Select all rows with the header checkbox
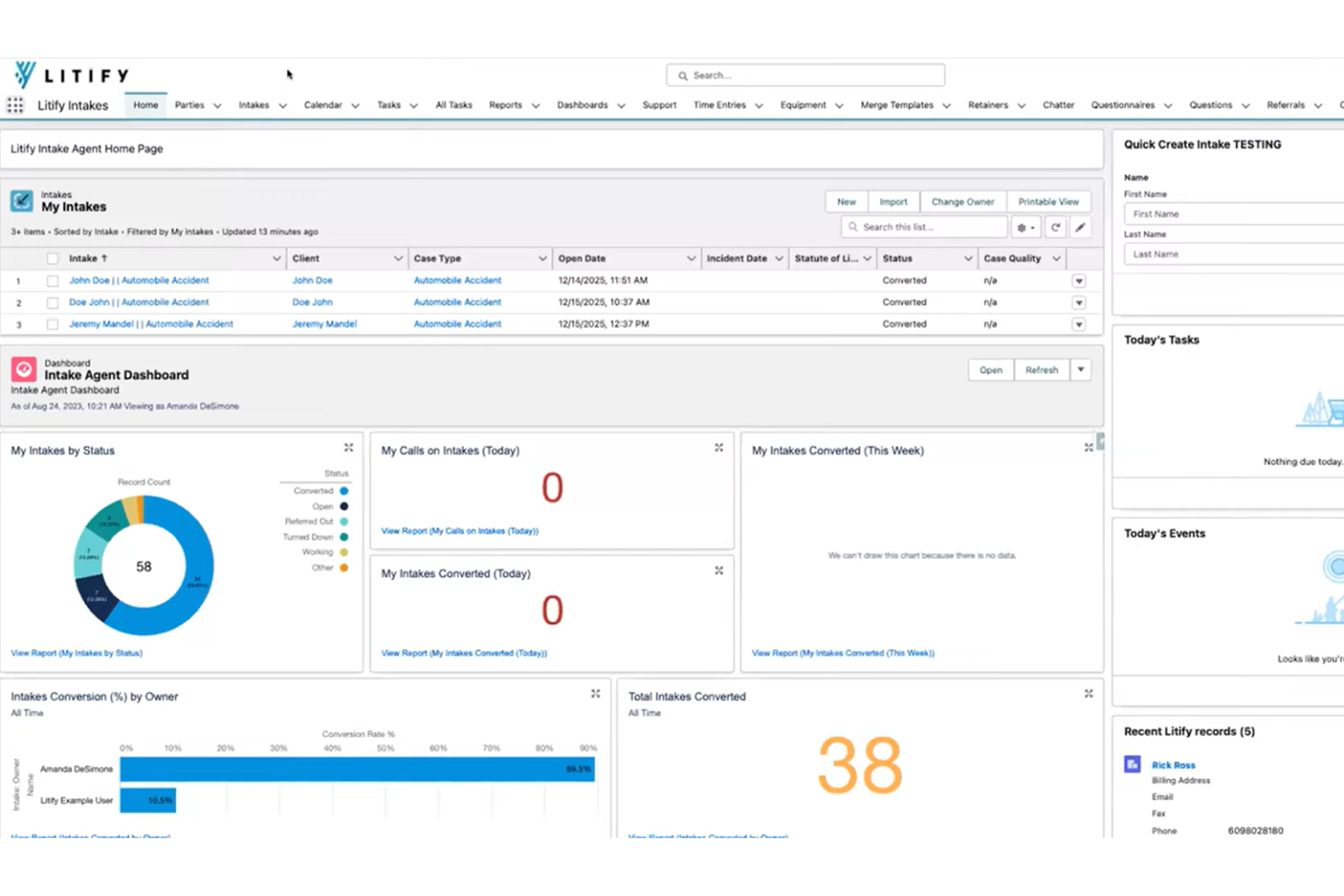This screenshot has width=1344, height=896. click(x=52, y=258)
